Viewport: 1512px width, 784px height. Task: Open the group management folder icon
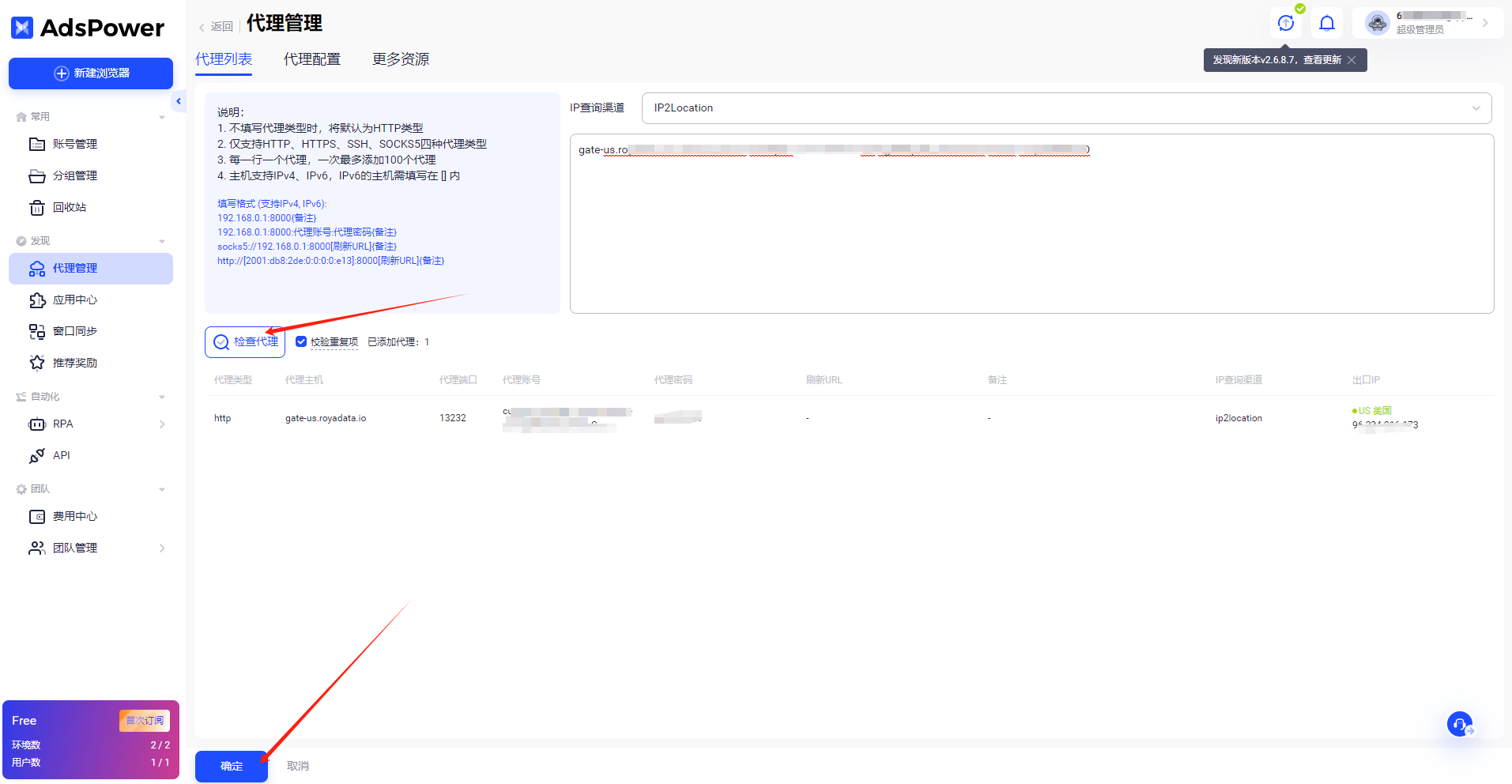point(37,175)
